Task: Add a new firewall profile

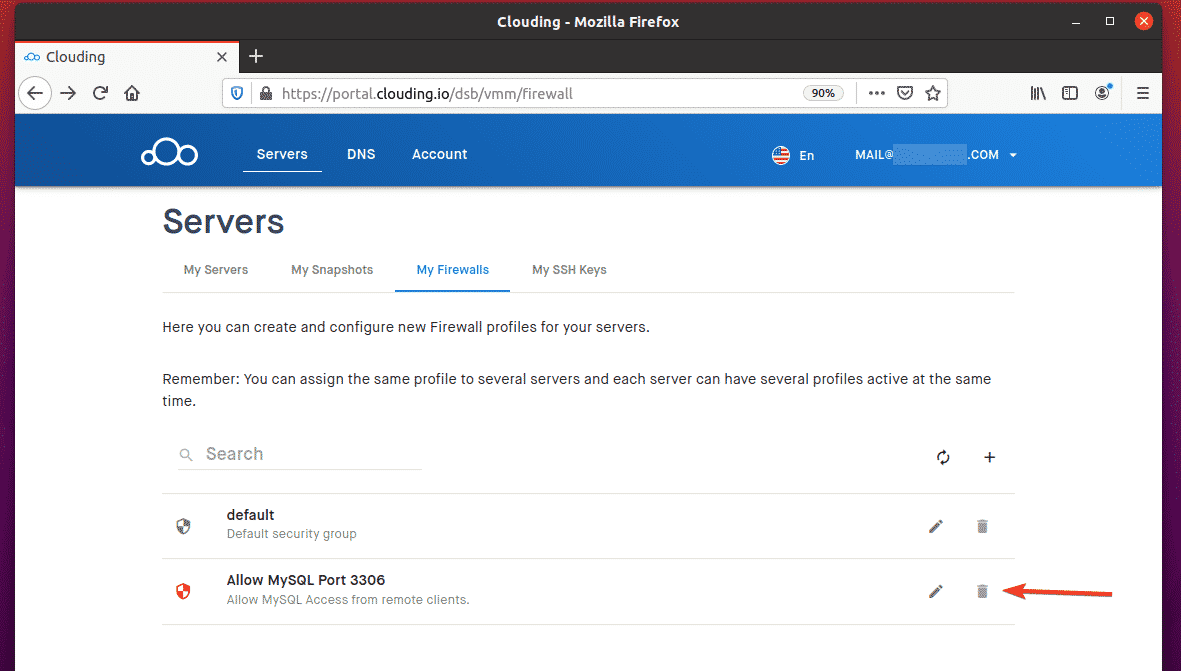Action: click(x=990, y=457)
